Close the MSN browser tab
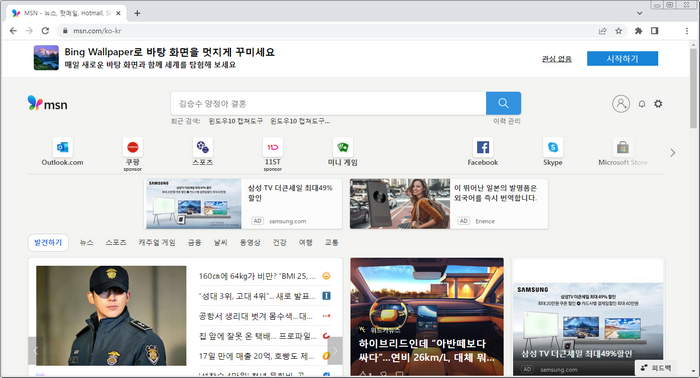The width and height of the screenshot is (700, 378). pyautogui.click(x=118, y=13)
